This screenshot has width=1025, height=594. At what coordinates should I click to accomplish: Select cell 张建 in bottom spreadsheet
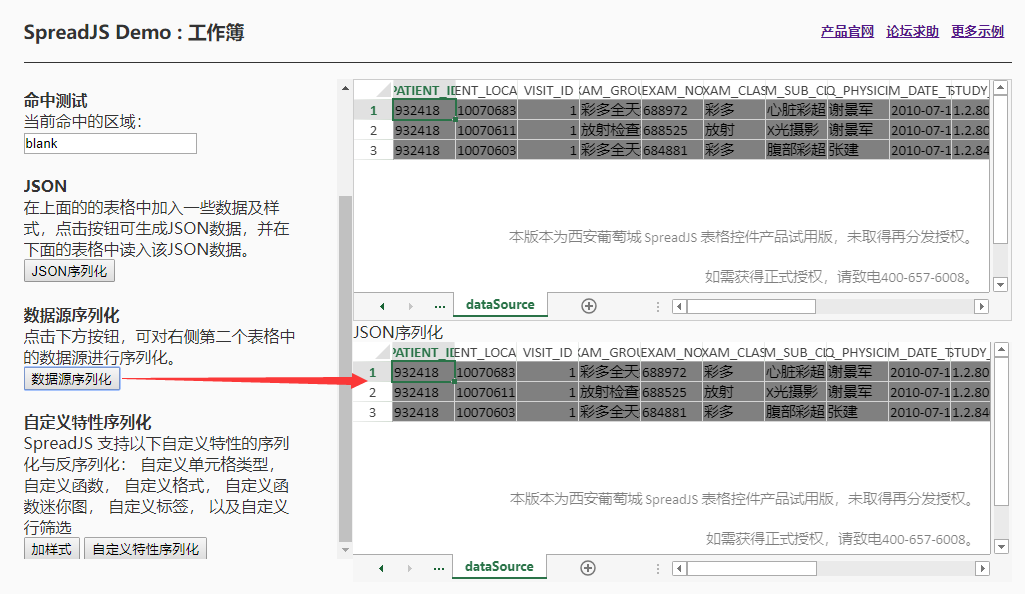pos(857,412)
